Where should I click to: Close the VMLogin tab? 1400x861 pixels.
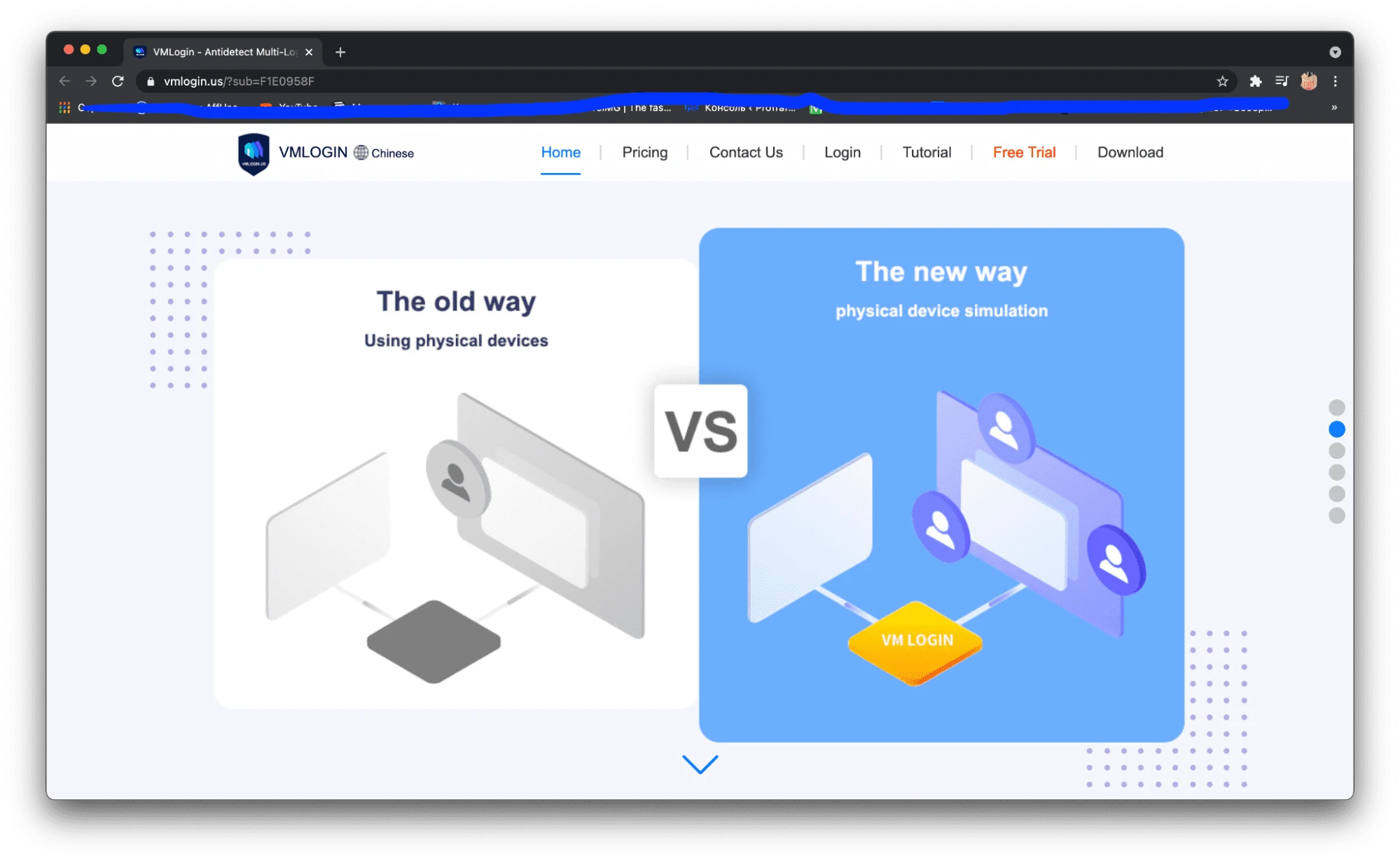(x=309, y=52)
